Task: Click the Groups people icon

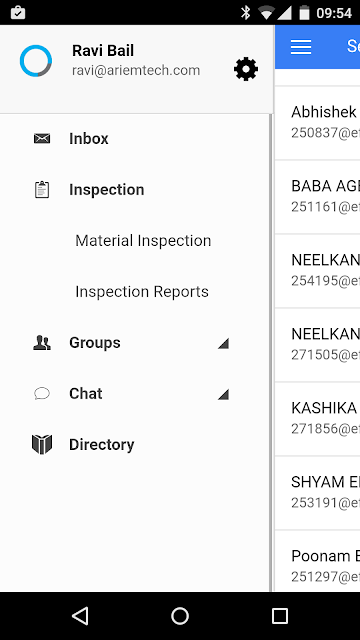Action: coord(42,343)
